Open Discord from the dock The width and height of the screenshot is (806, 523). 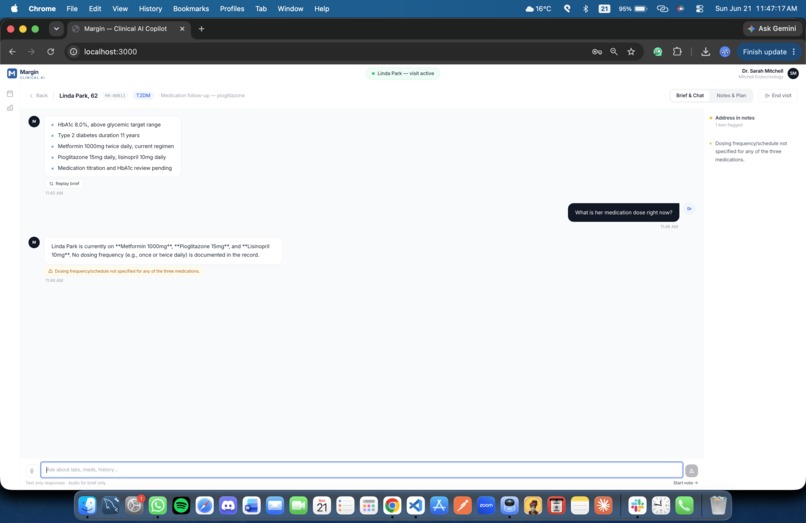228,506
